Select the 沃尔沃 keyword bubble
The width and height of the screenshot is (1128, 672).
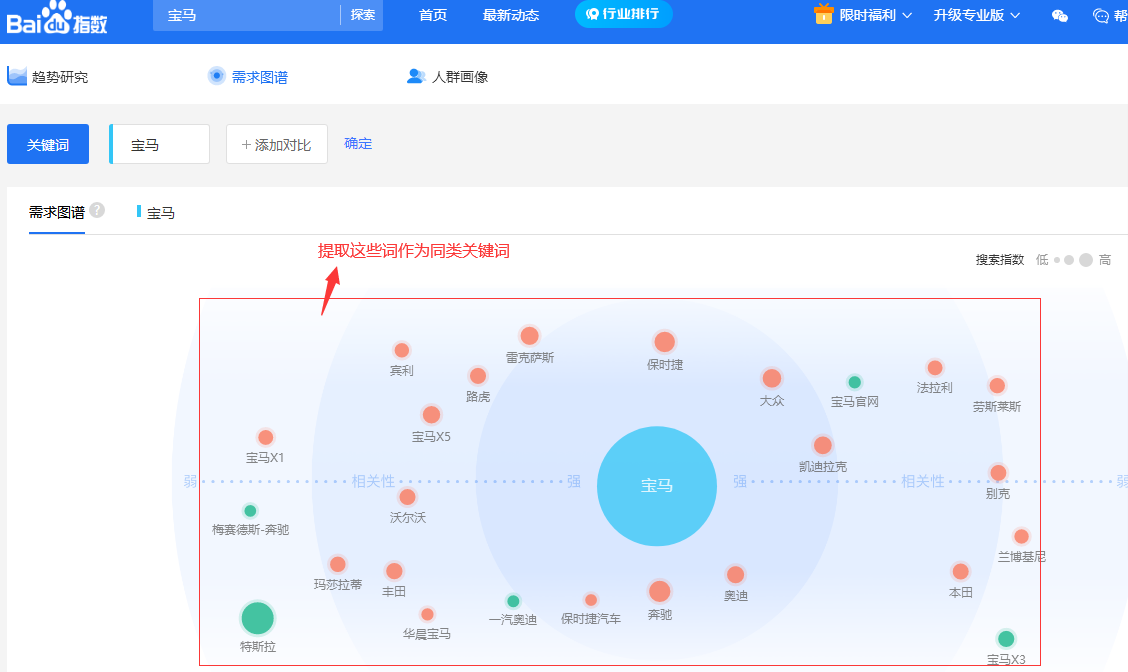407,497
